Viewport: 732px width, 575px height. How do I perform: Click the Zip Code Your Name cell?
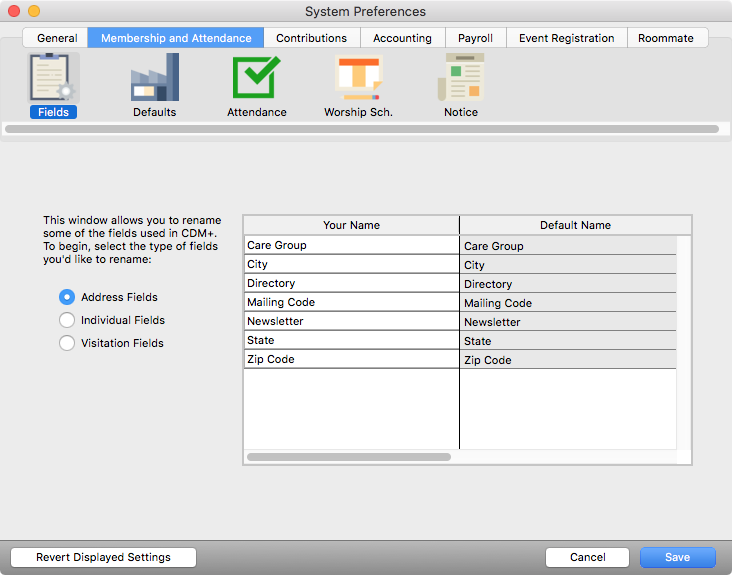(350, 359)
